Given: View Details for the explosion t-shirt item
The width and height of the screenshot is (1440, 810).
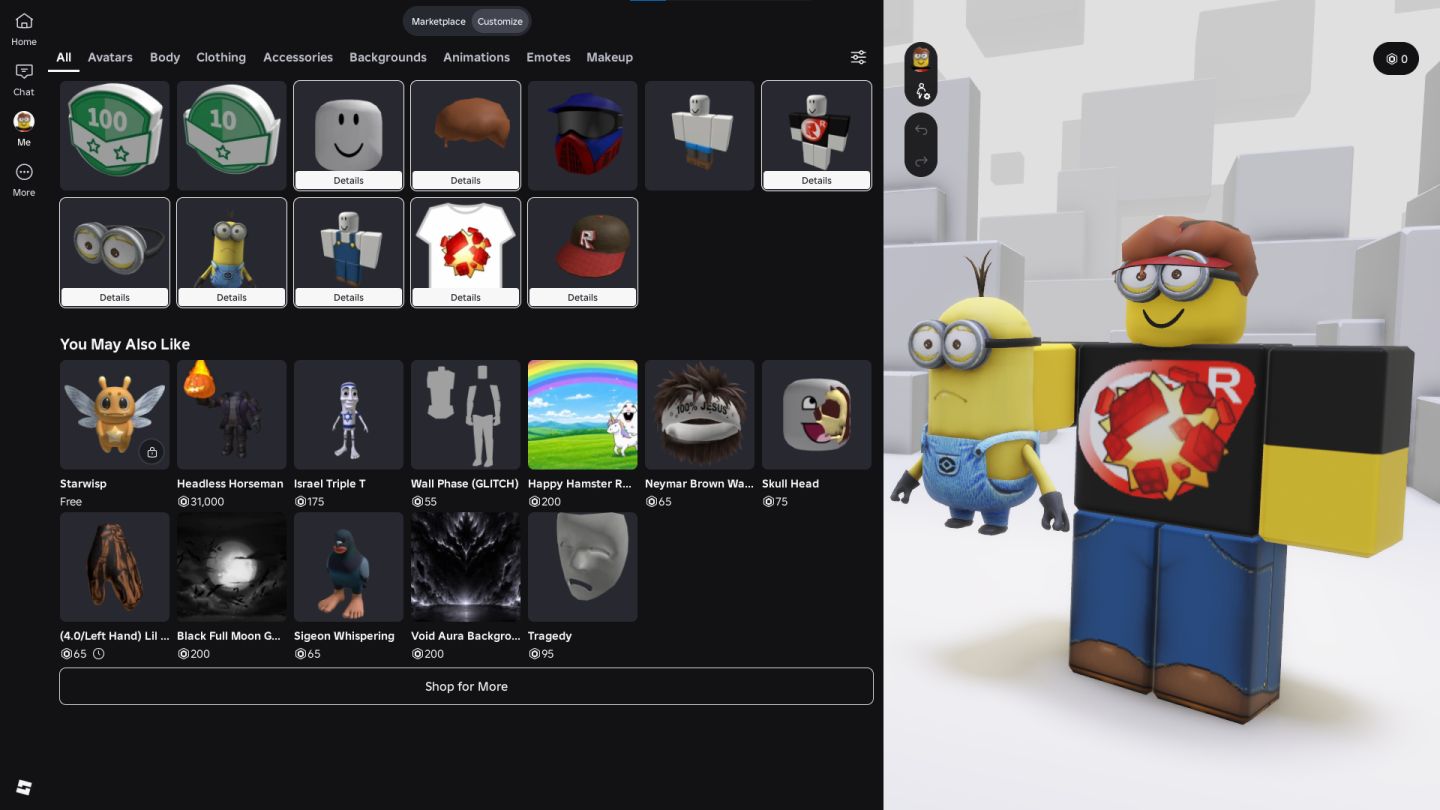Looking at the screenshot, I should (465, 297).
